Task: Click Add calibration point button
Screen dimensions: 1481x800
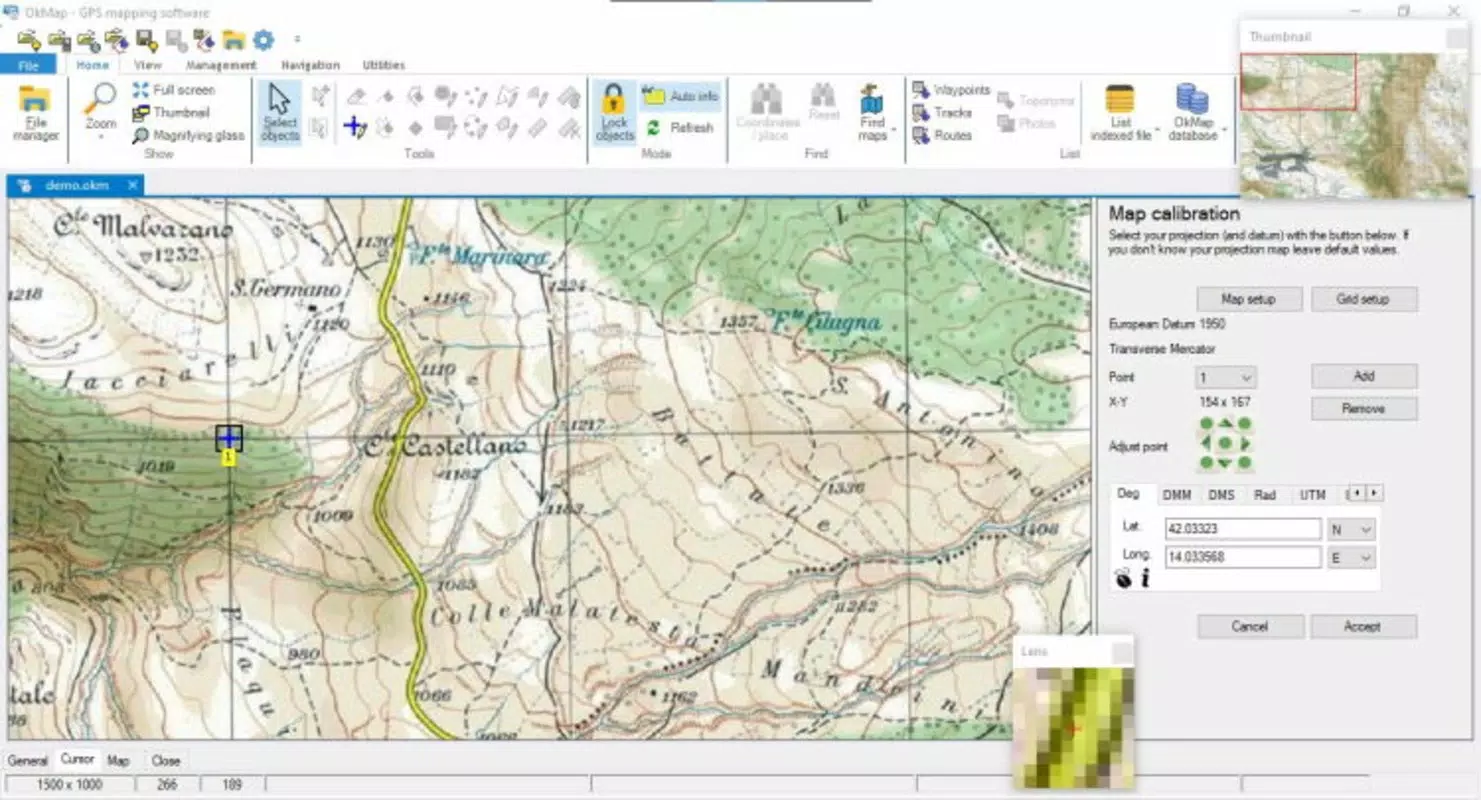Action: pos(1364,376)
